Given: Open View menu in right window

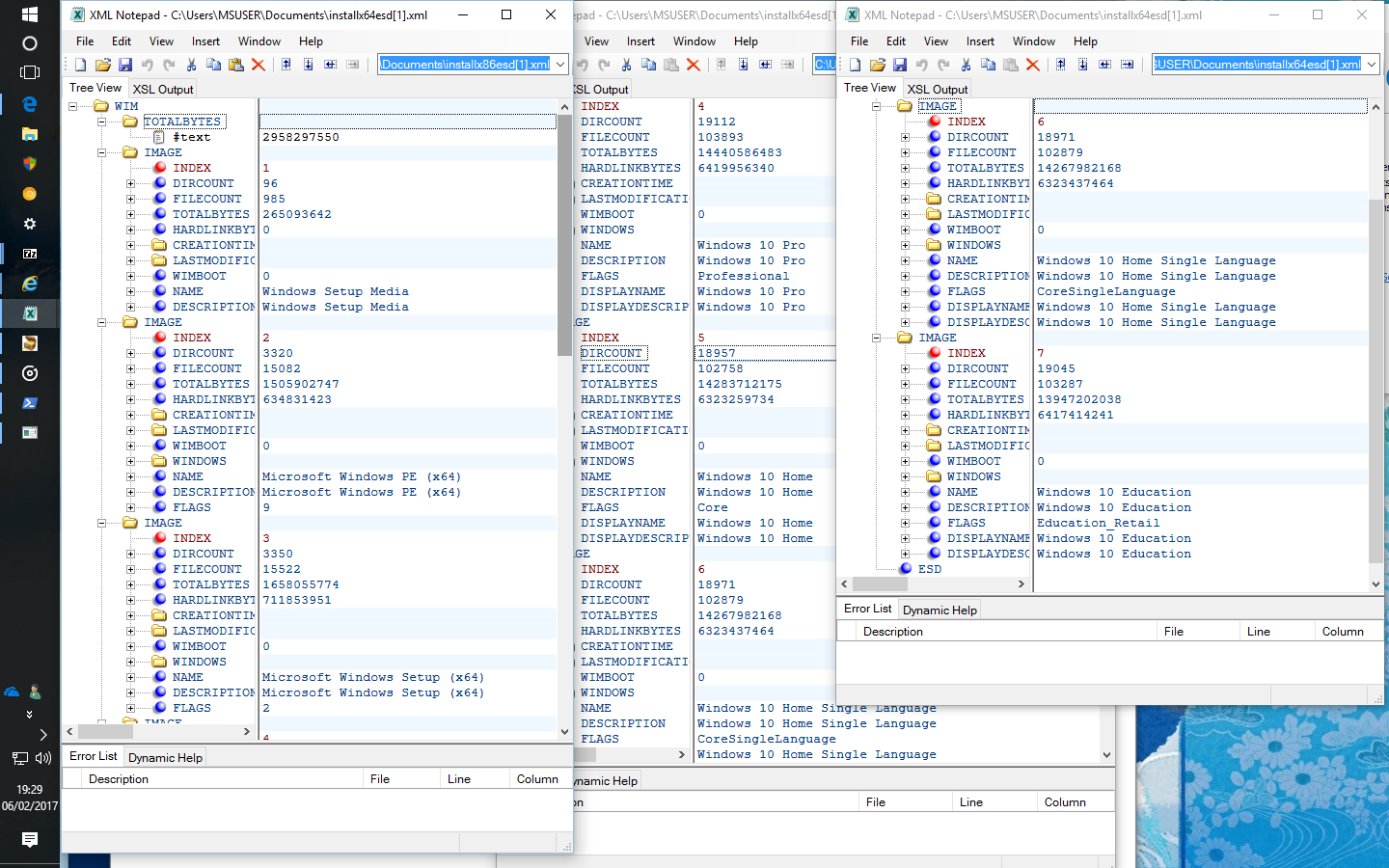Looking at the screenshot, I should pos(936,41).
